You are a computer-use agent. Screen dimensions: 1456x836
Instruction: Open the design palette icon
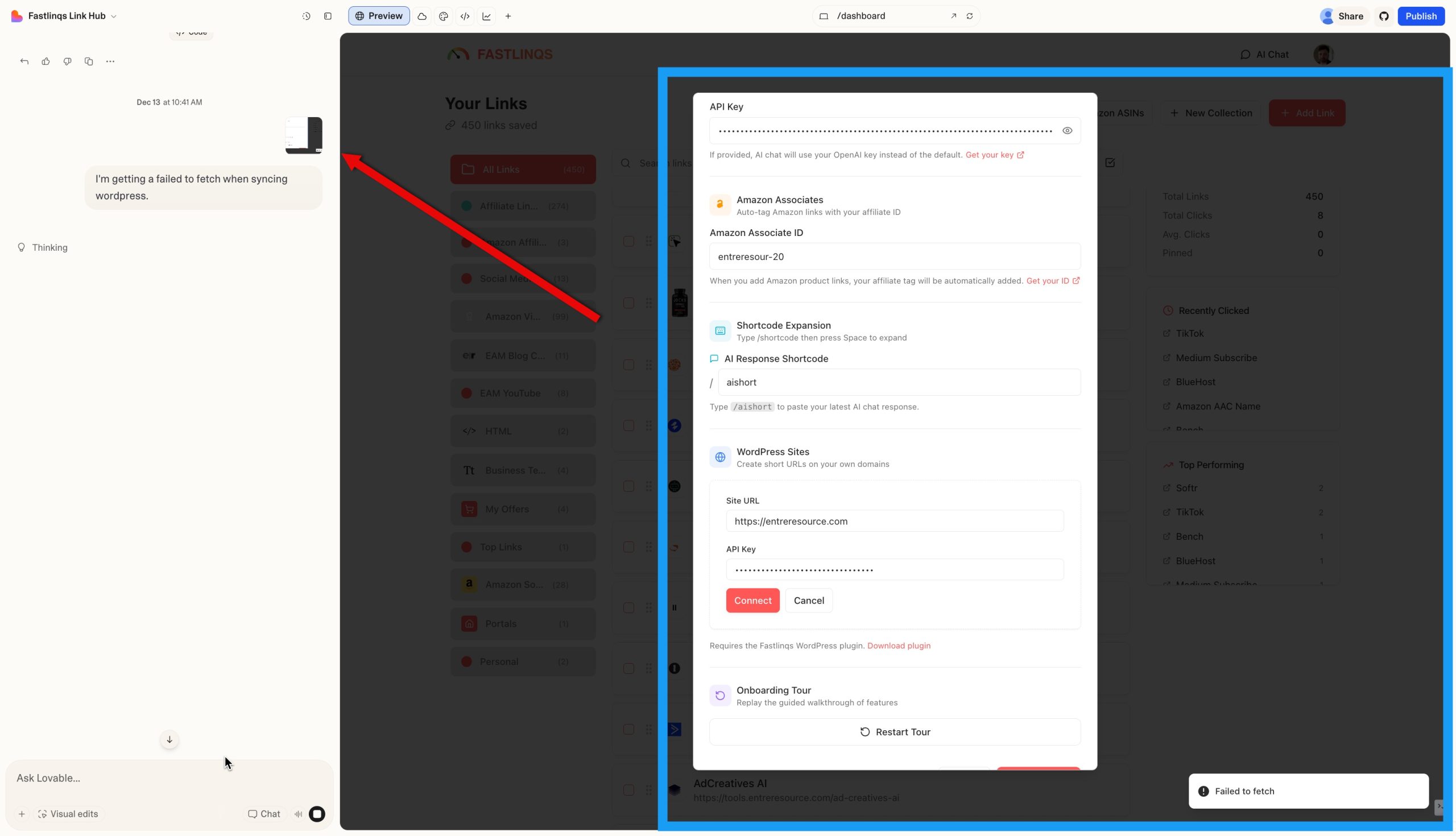(443, 16)
